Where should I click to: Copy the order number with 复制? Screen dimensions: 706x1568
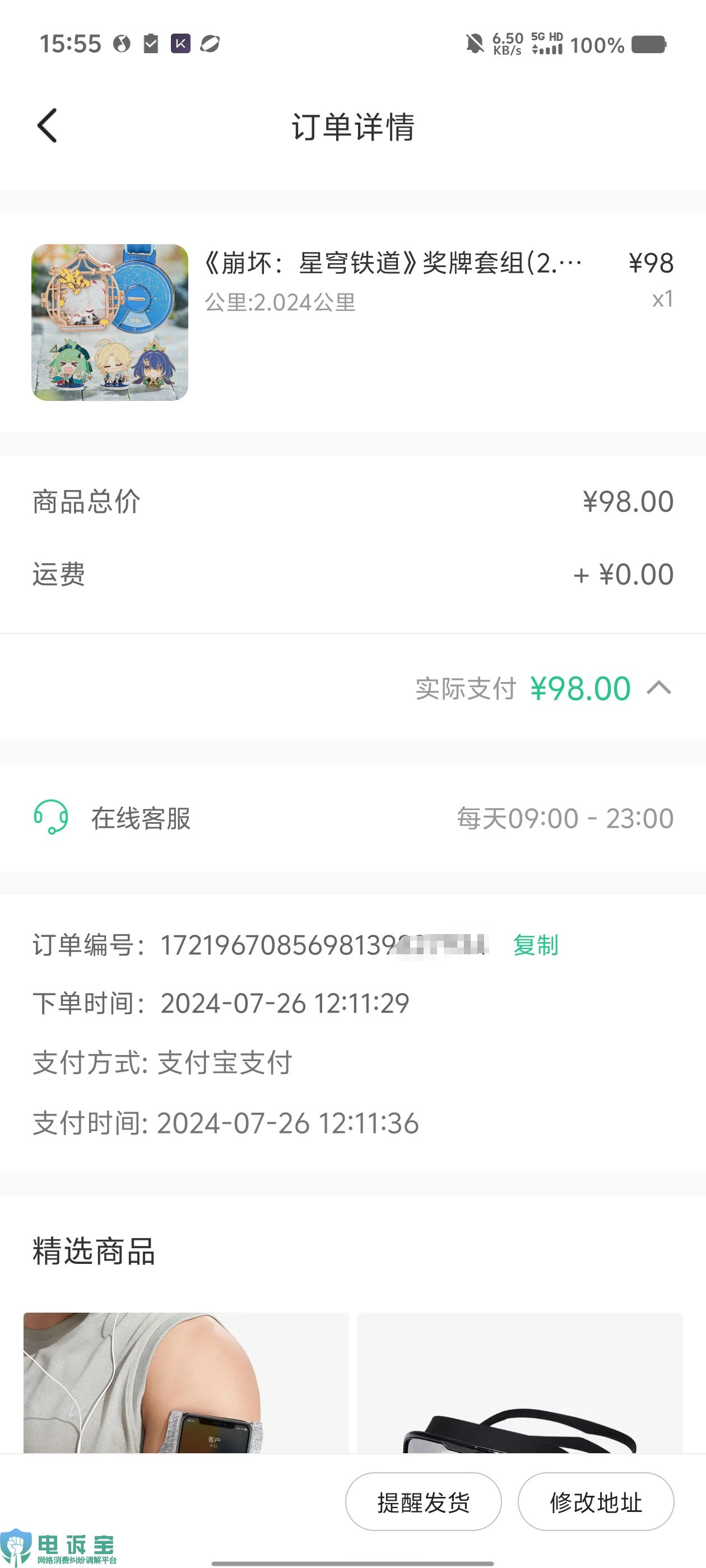pyautogui.click(x=536, y=945)
